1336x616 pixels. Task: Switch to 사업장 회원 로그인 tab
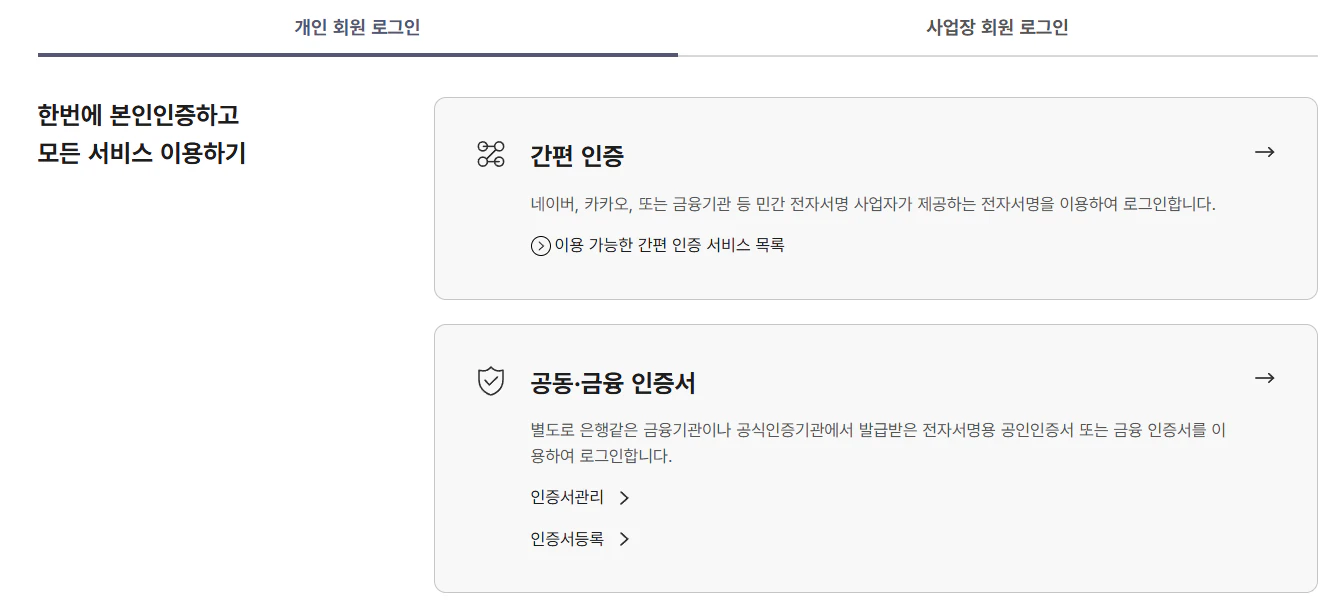click(996, 28)
